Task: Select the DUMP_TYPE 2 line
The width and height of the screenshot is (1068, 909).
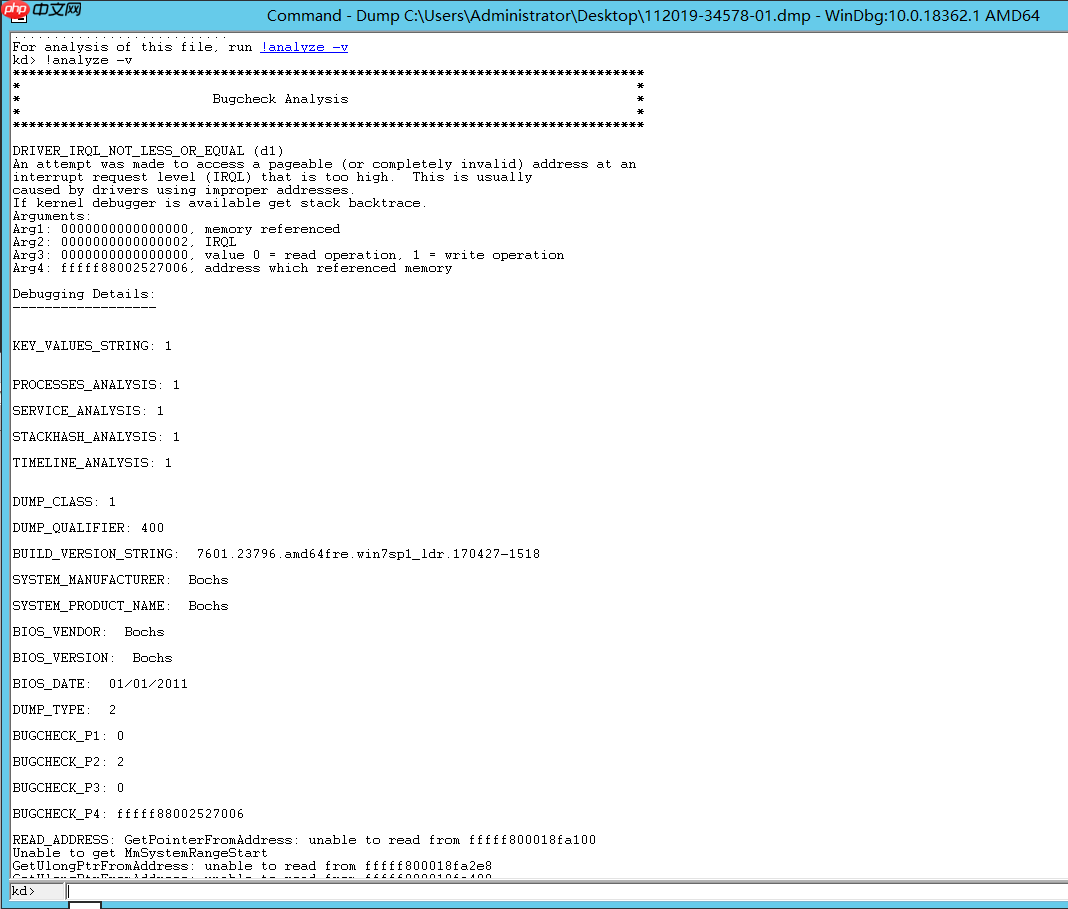Action: coord(60,709)
